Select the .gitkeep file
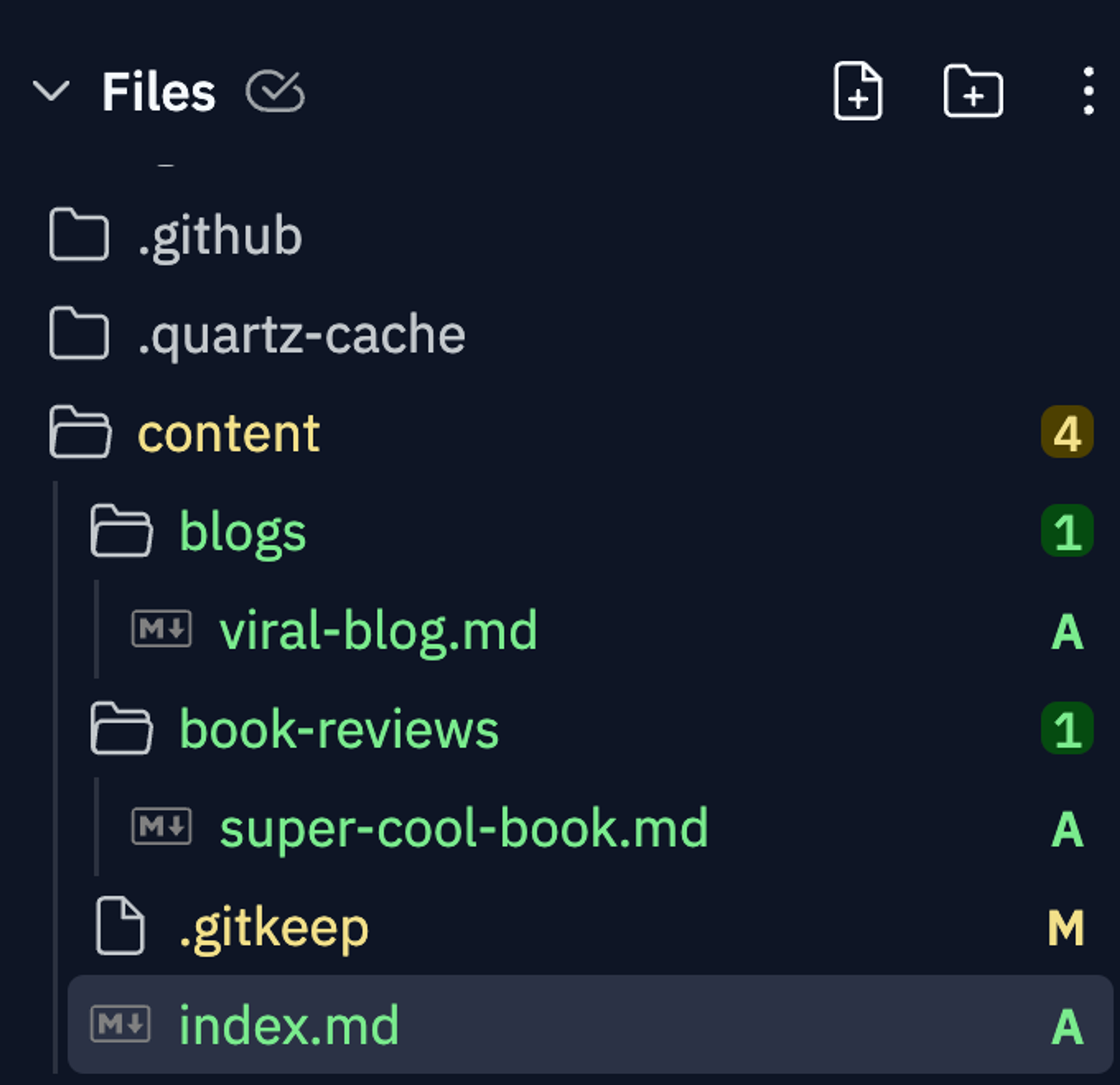The width and height of the screenshot is (1120, 1085). point(274,927)
